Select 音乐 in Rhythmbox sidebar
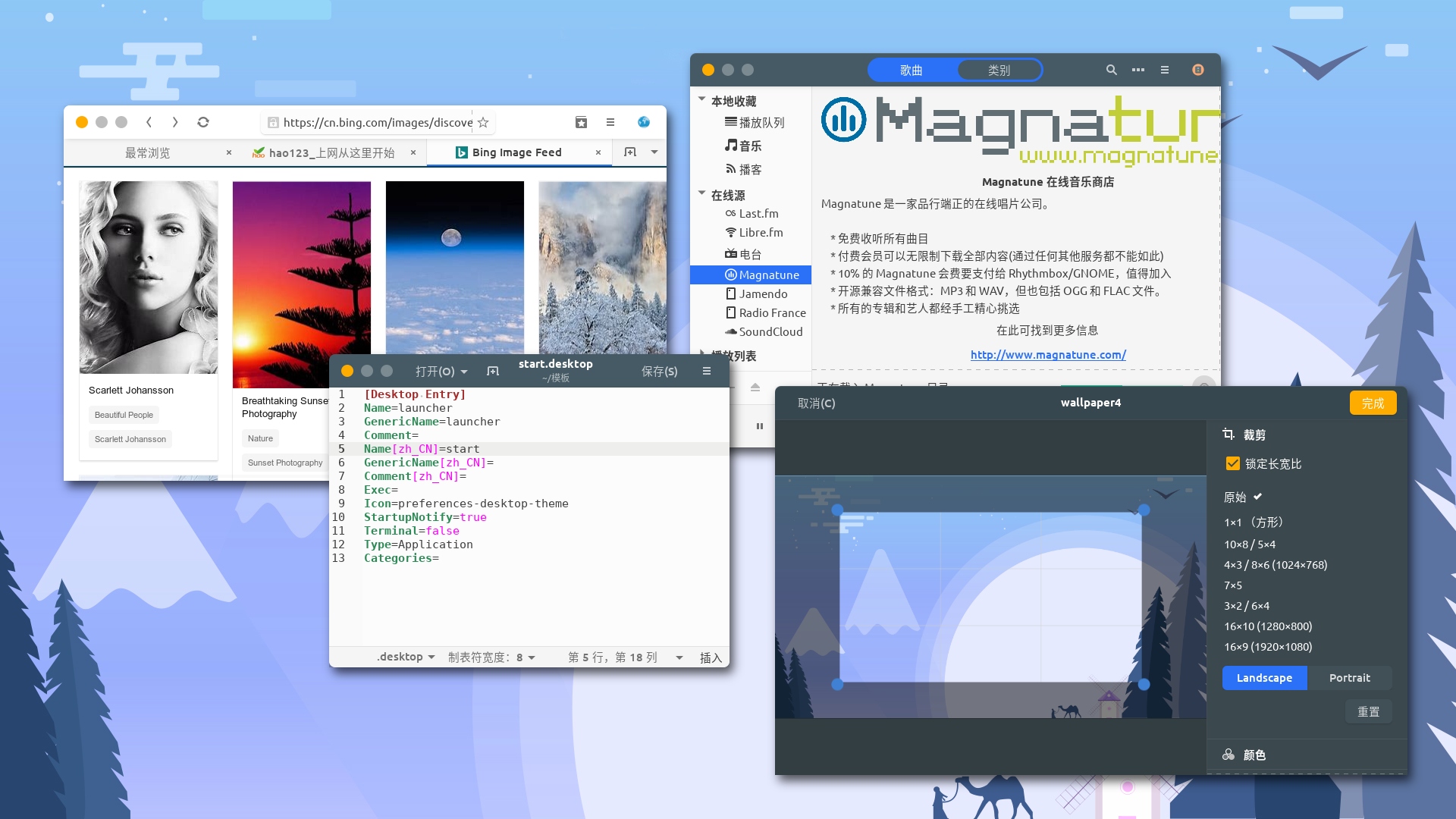The image size is (1456, 819). [x=751, y=146]
